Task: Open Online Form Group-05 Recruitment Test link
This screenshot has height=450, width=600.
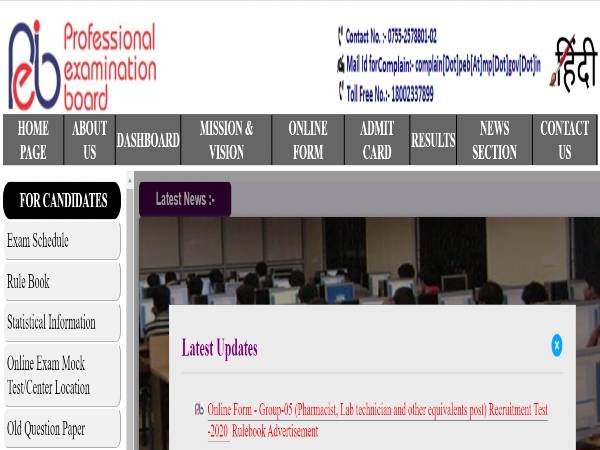Action: 377,411
